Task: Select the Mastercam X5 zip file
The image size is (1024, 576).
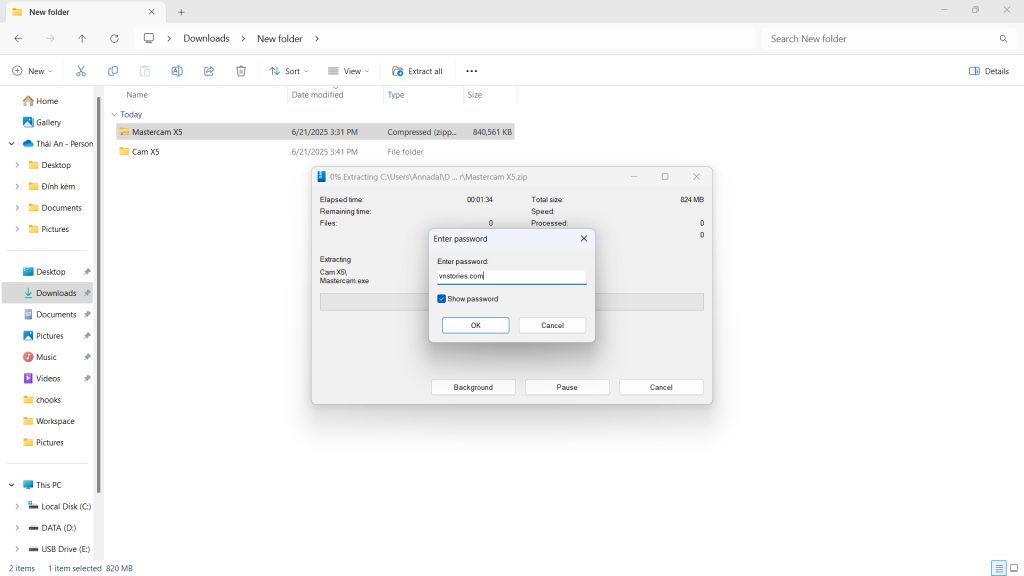Action: 315,132
